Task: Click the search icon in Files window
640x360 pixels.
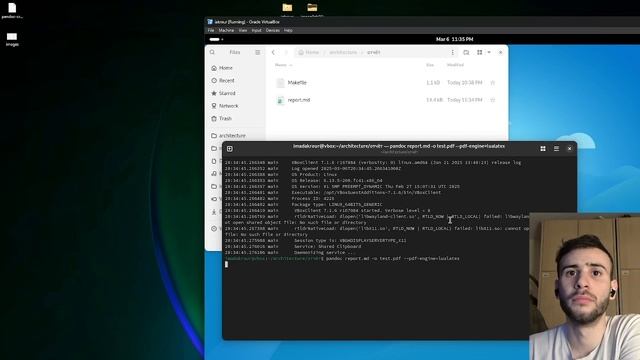Action: pyautogui.click(x=212, y=52)
